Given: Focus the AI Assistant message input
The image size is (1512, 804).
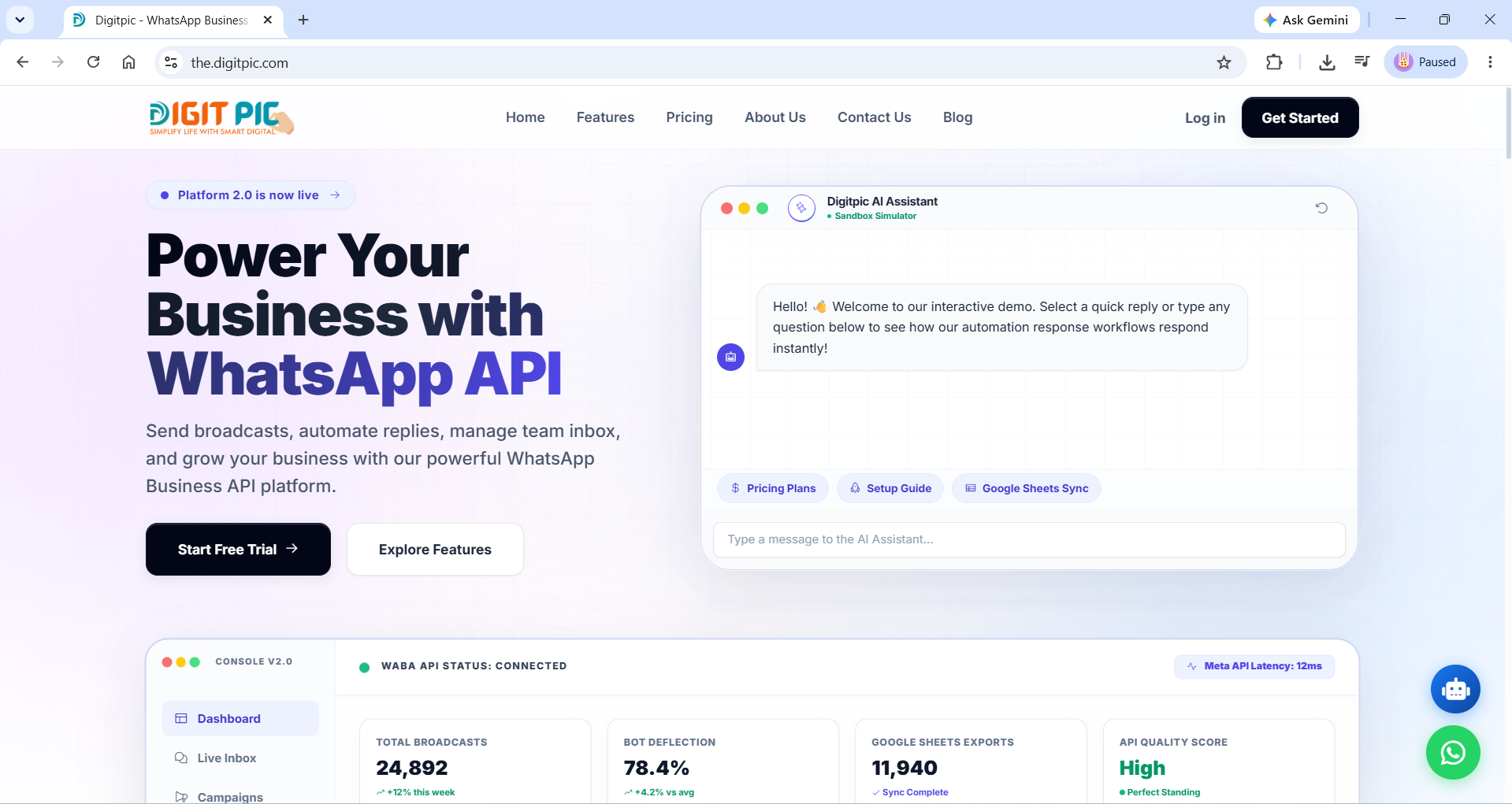Looking at the screenshot, I should [1029, 539].
